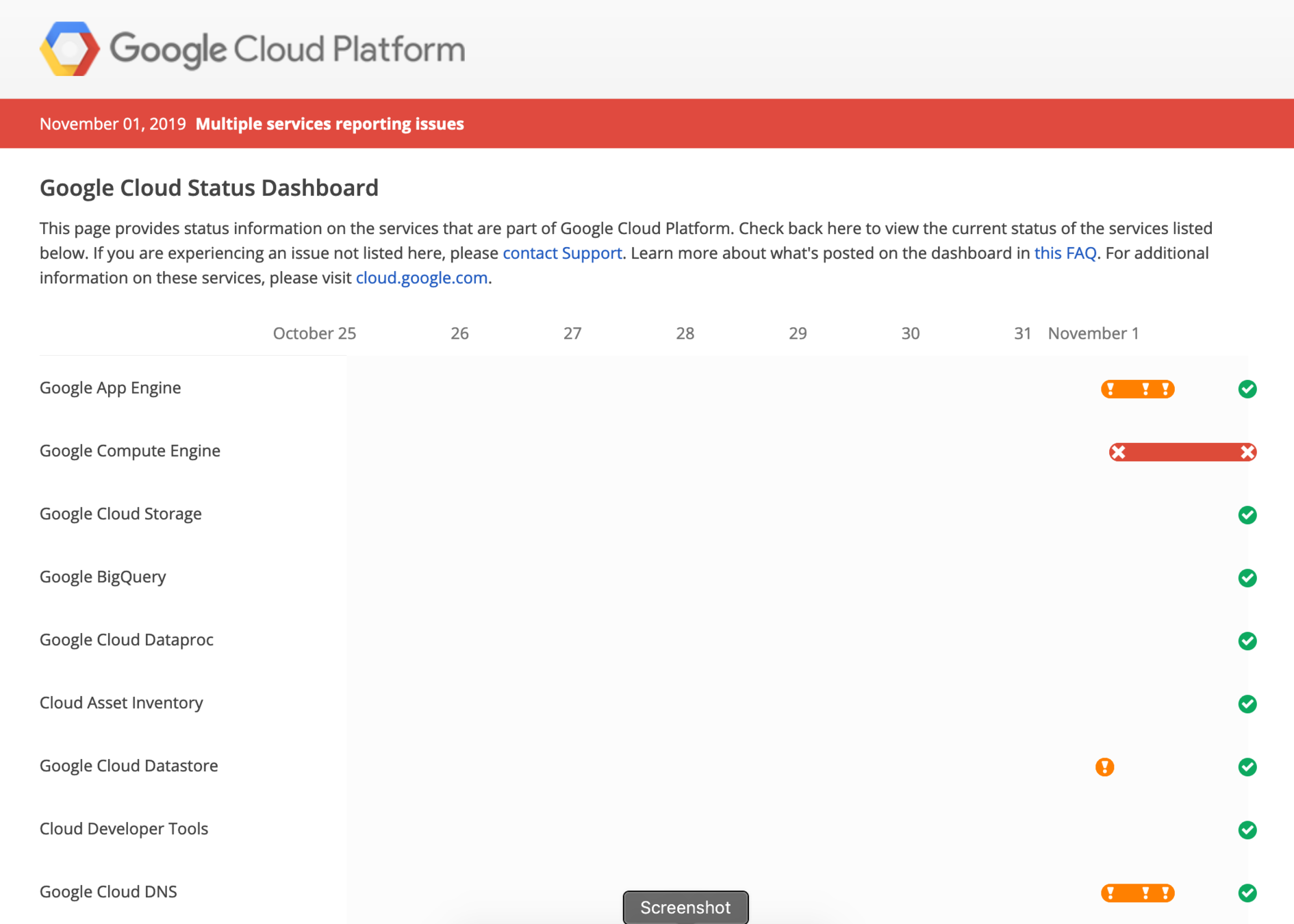The image size is (1294, 924).
Task: Click the red outage bar for Google Compute Engine
Action: point(1182,452)
